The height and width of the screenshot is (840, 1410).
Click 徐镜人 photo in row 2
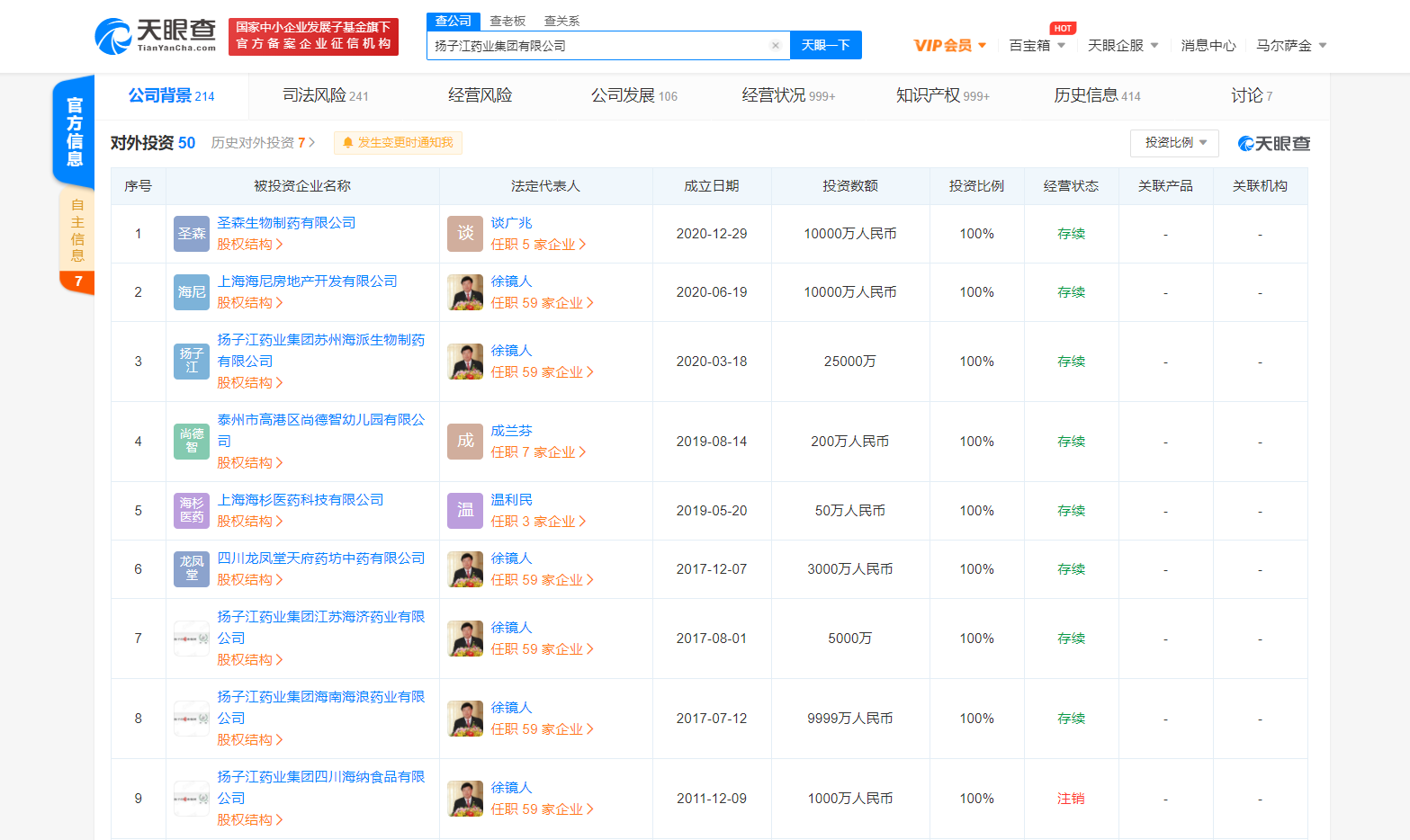(x=465, y=292)
